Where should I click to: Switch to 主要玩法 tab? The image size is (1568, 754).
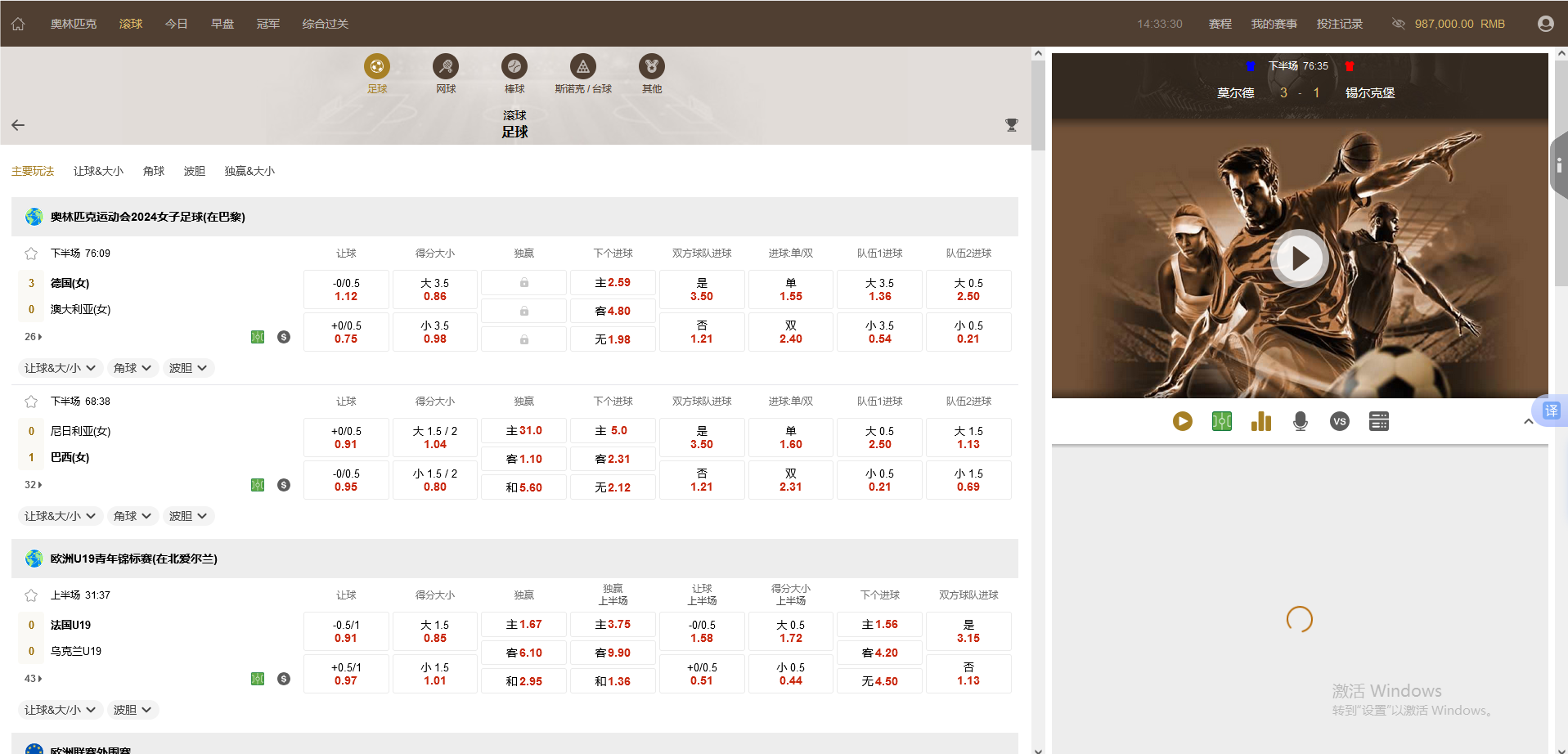(33, 171)
